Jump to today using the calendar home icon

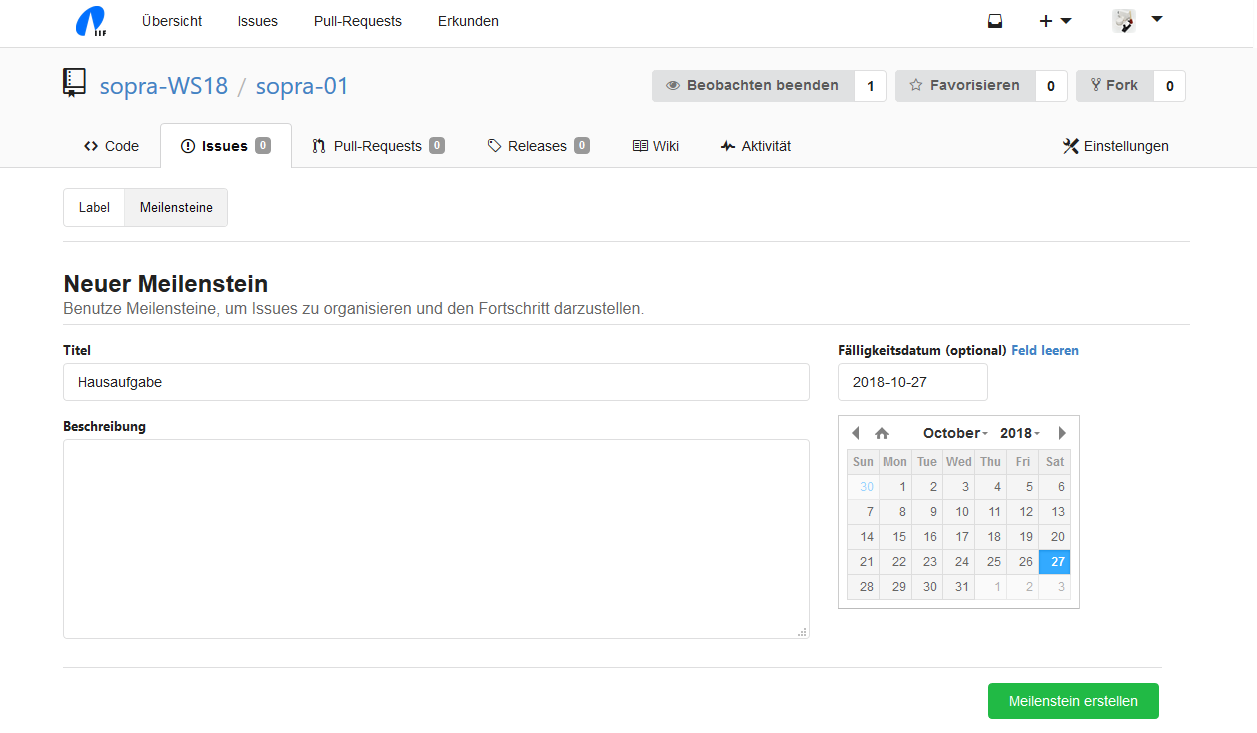[x=882, y=433]
